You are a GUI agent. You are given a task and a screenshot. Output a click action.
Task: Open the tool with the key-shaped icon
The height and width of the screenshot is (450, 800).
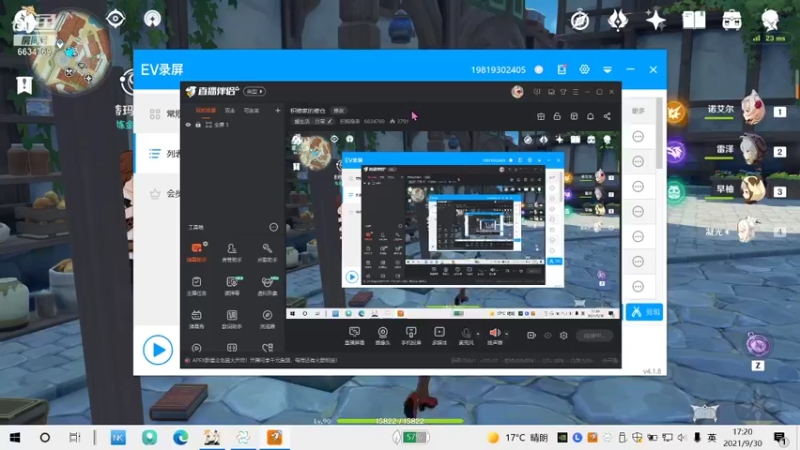267,253
